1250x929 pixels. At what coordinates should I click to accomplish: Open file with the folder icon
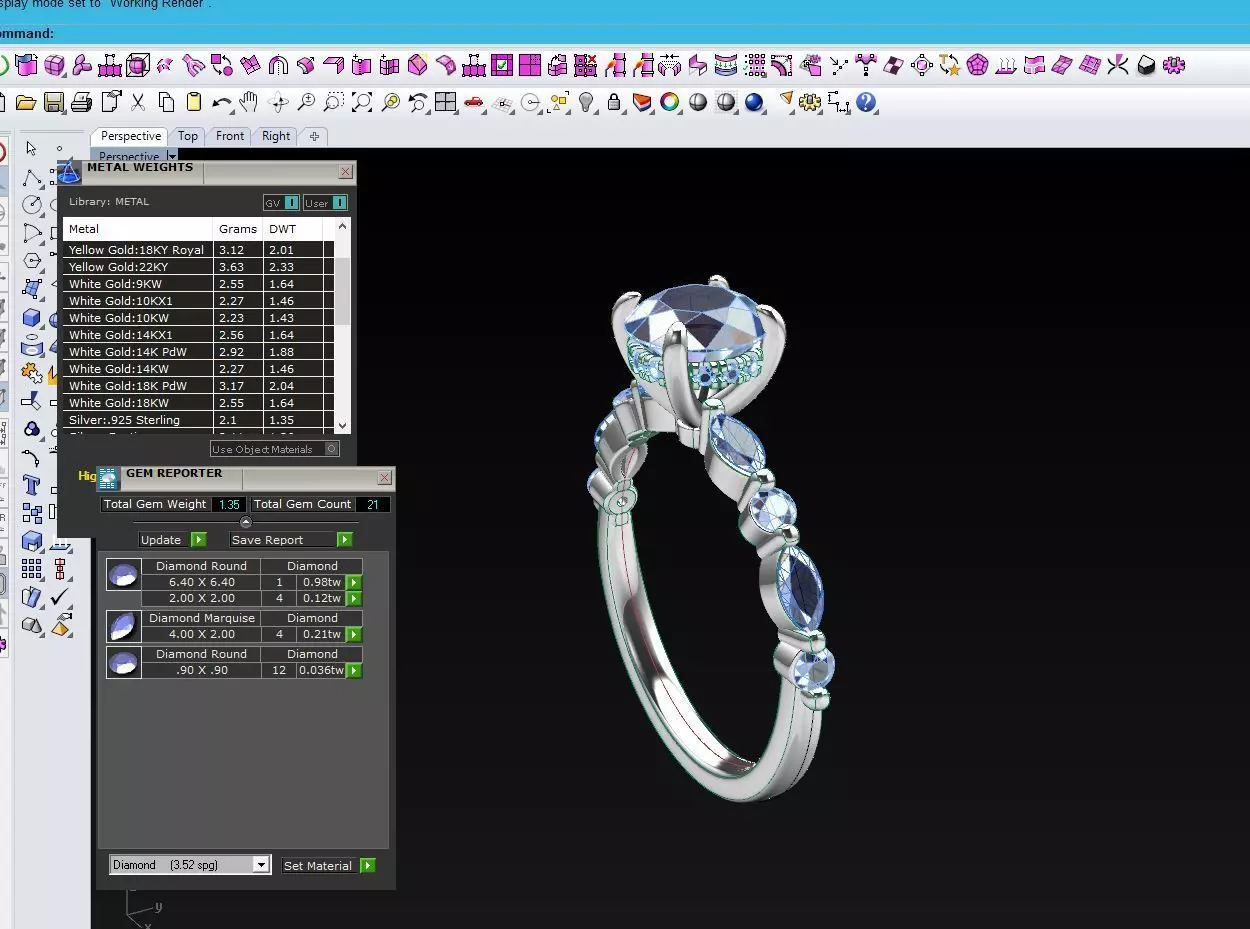click(26, 102)
